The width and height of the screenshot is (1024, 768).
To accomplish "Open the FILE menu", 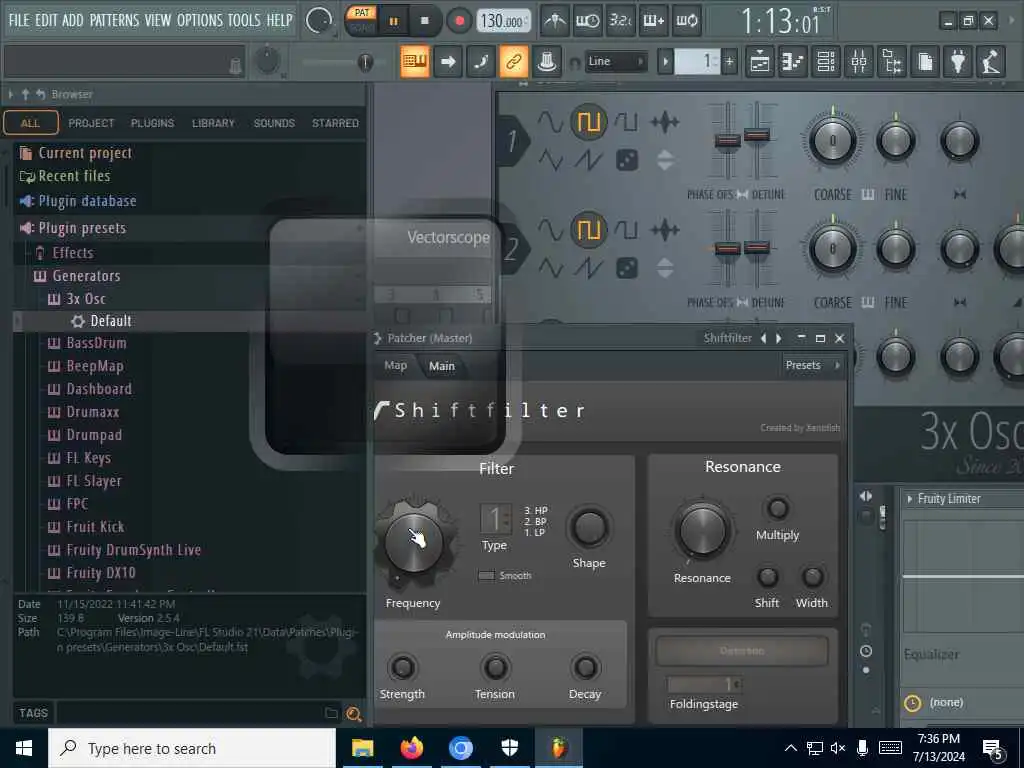I will 19,20.
